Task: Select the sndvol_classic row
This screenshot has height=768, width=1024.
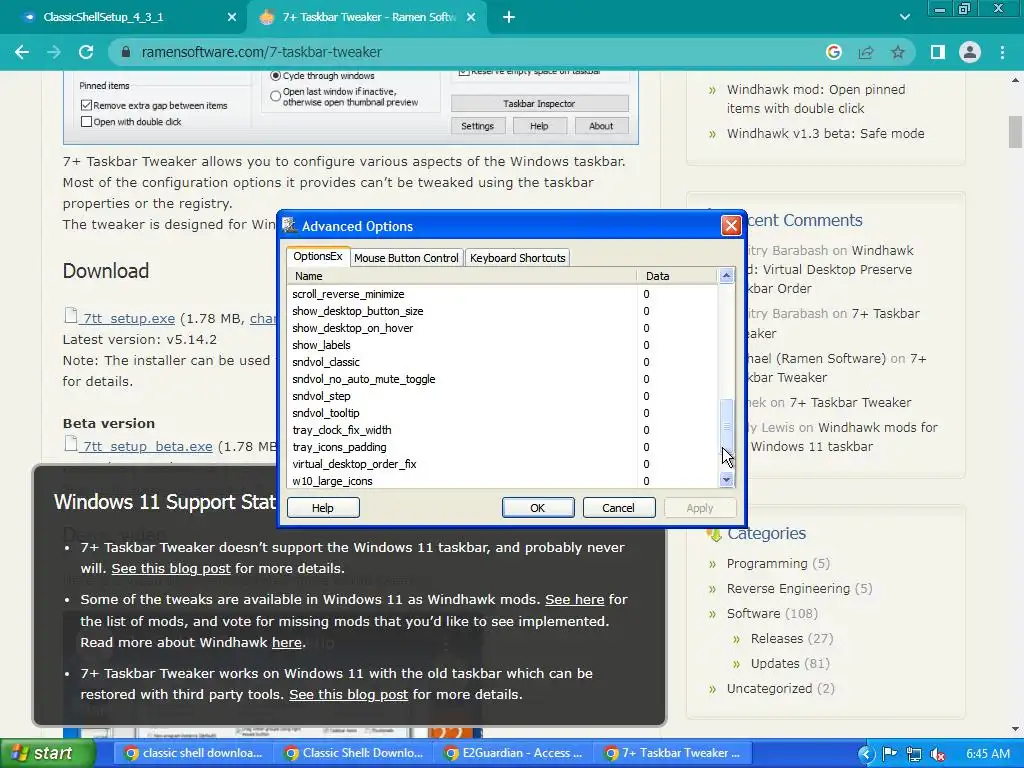Action: point(502,362)
